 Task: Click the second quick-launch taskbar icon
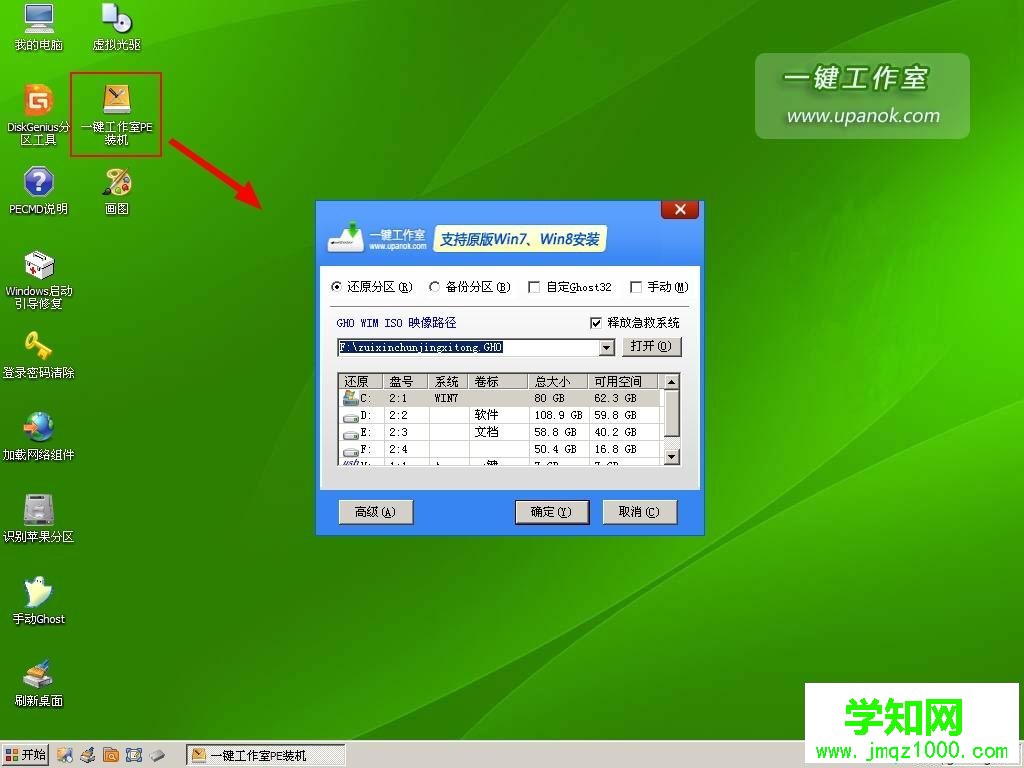point(88,756)
